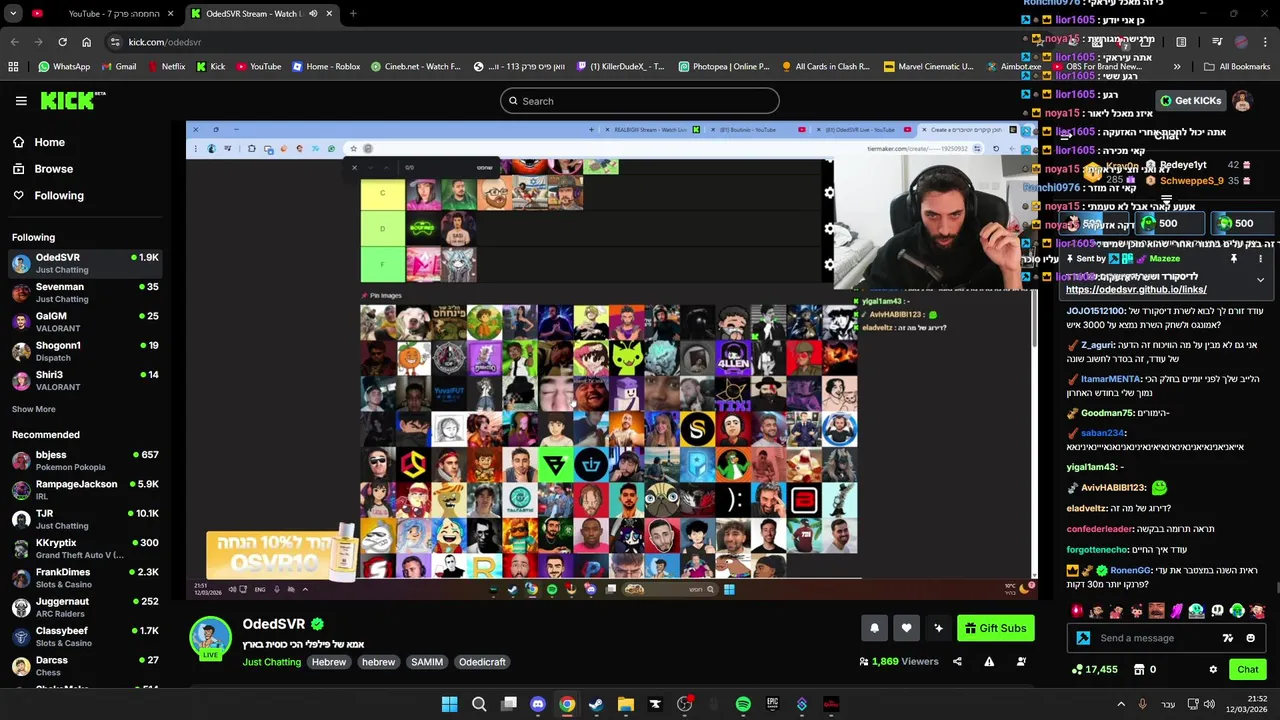Expand Show More under Following list

point(34,409)
